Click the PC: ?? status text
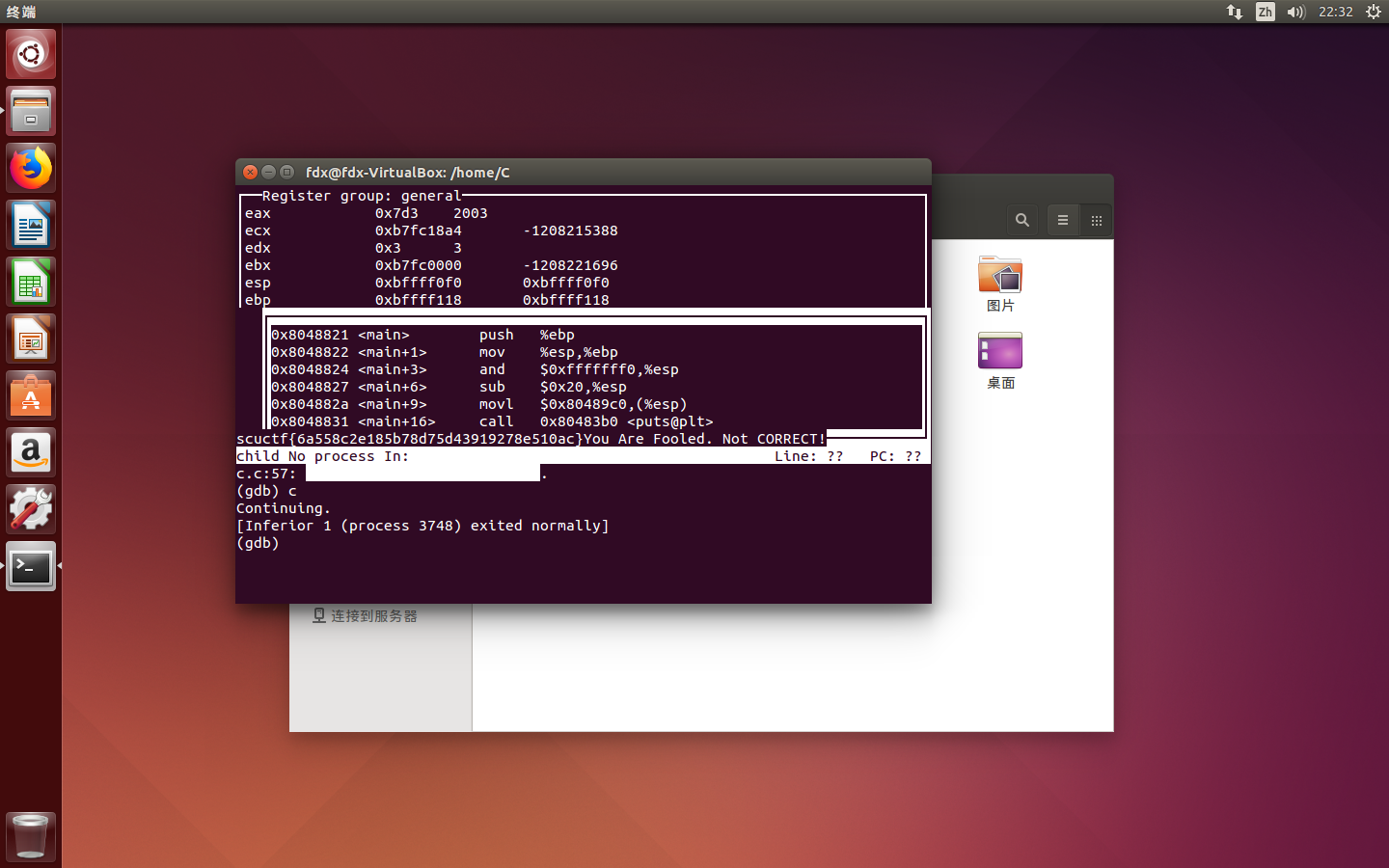The width and height of the screenshot is (1389, 868). click(x=895, y=456)
